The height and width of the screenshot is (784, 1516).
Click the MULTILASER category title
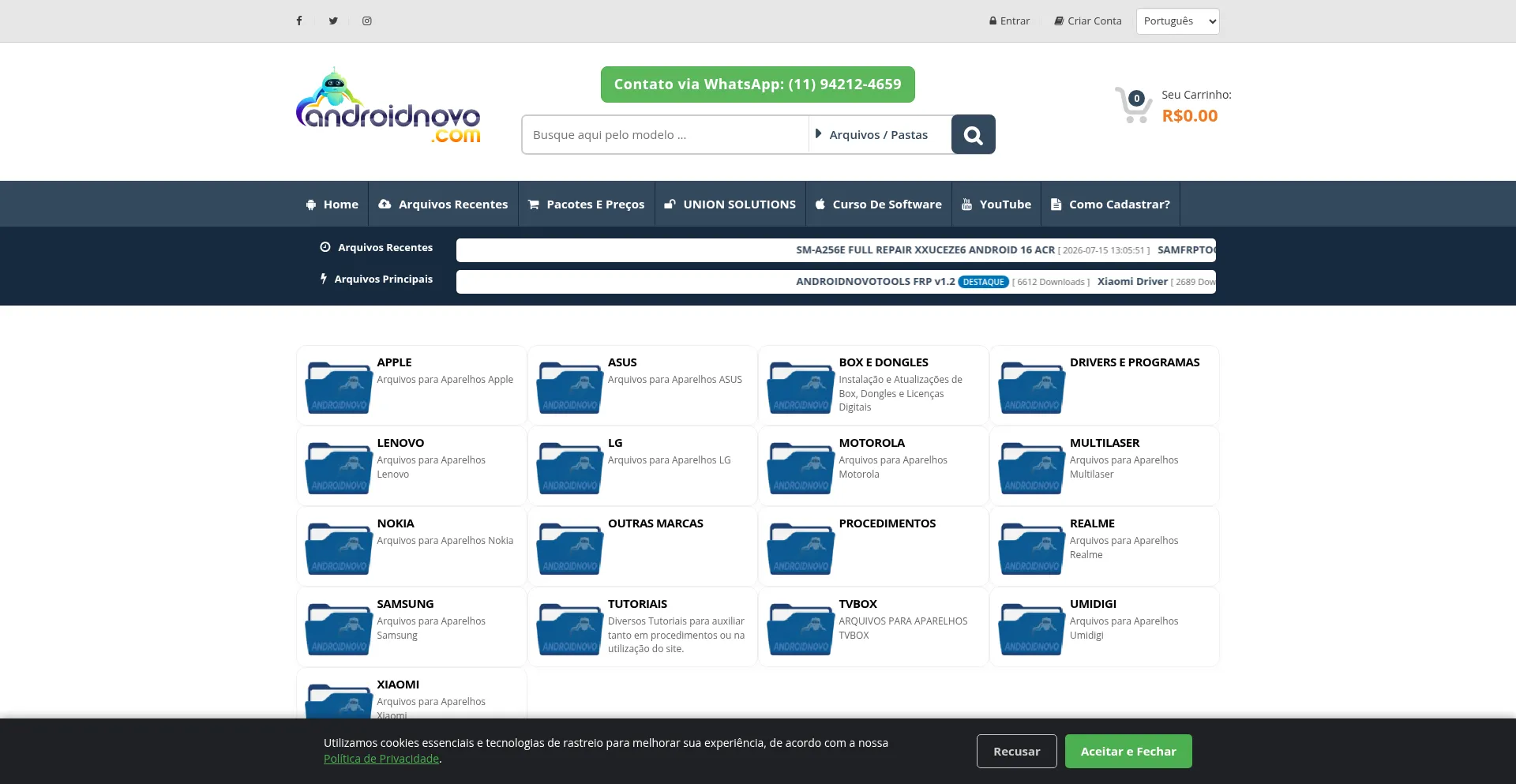click(x=1105, y=443)
